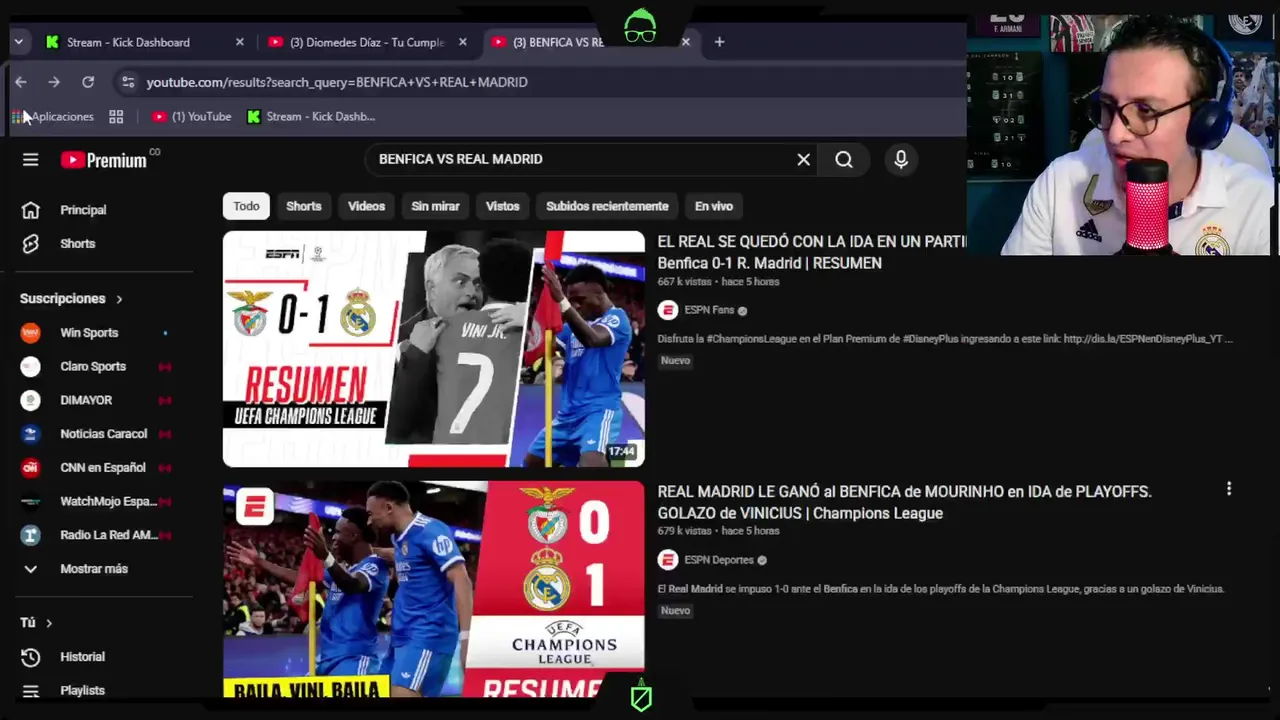Open Aplicaciones bookmarks shortcut
Viewport: 1280px width, 720px height.
pos(54,117)
